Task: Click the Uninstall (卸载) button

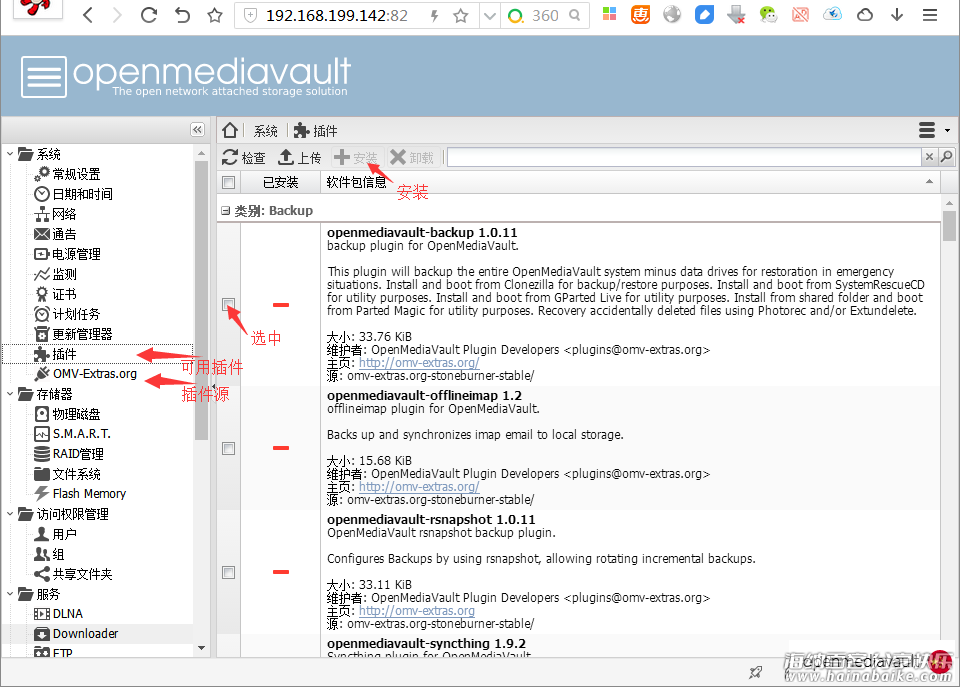Action: tap(412, 158)
